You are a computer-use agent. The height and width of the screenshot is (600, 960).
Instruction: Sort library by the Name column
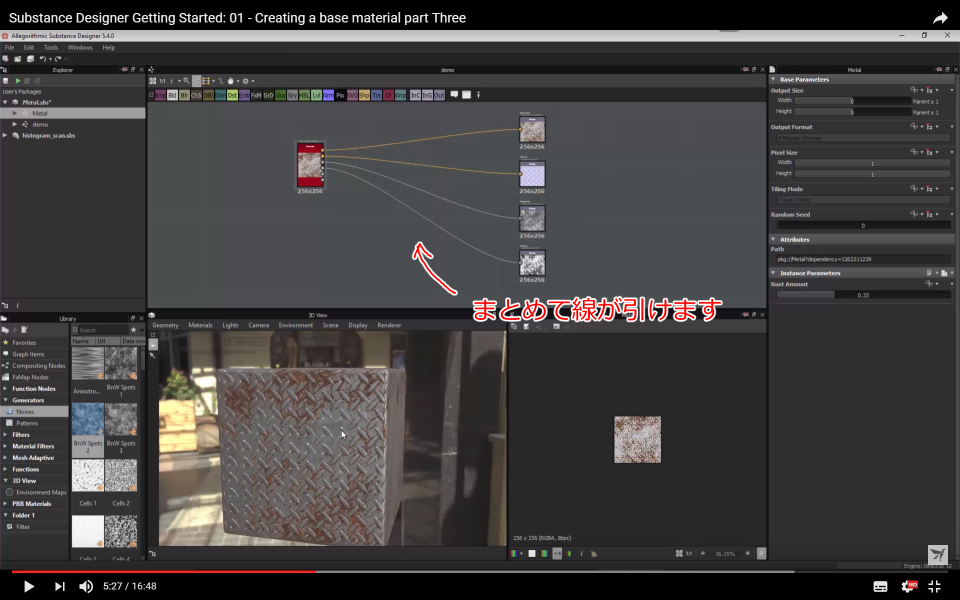tap(83, 341)
